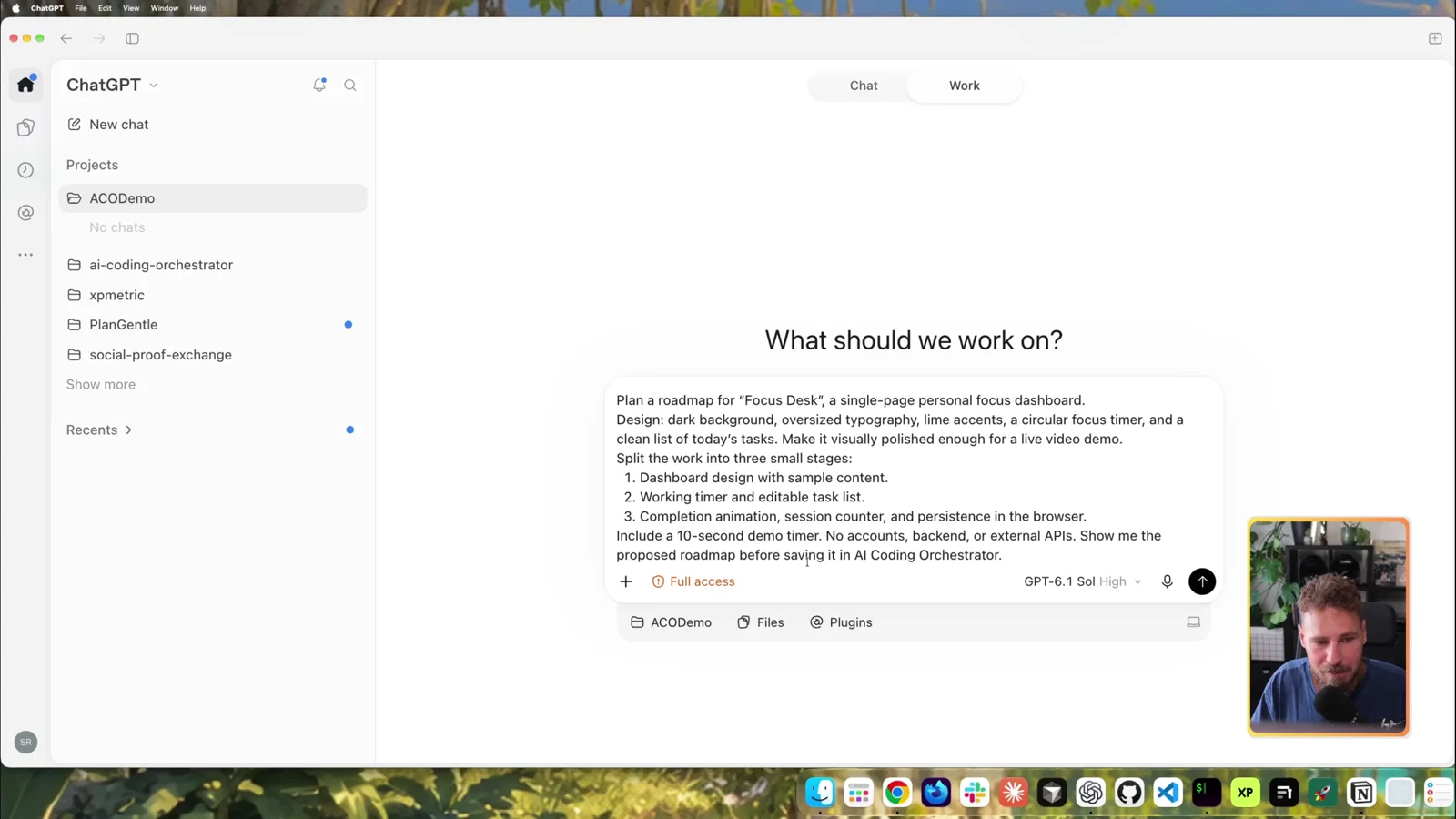Open Notion from the dock
This screenshot has height=819, width=1456.
(x=1361, y=793)
